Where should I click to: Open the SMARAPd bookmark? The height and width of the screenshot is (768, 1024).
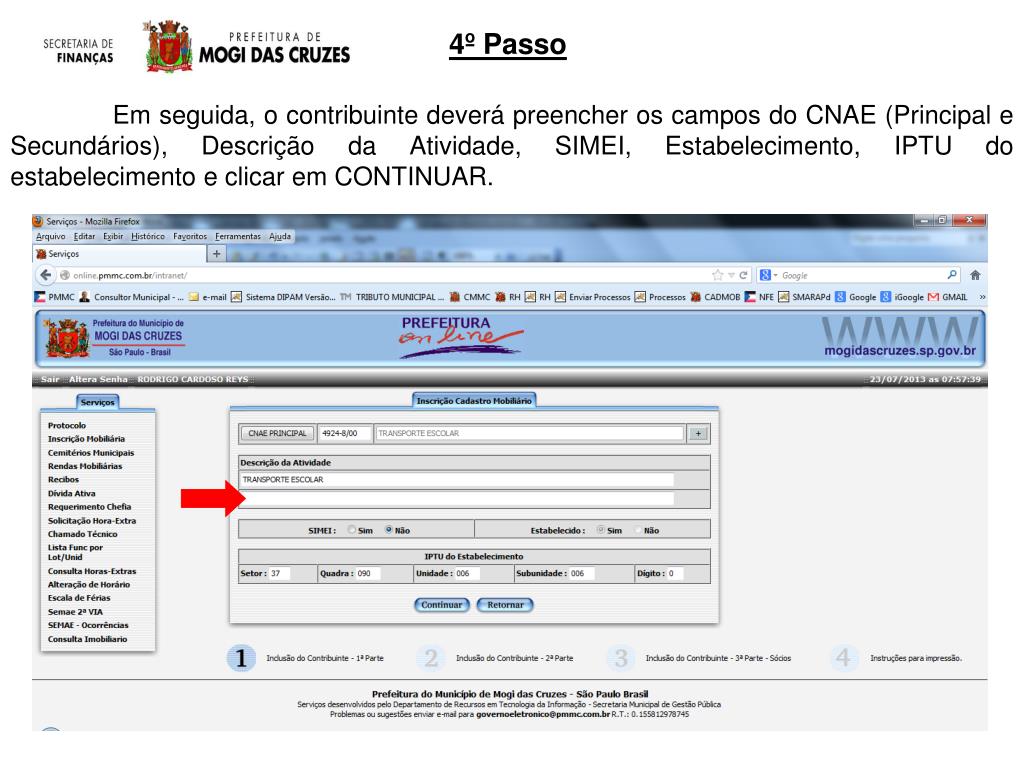coord(805,297)
